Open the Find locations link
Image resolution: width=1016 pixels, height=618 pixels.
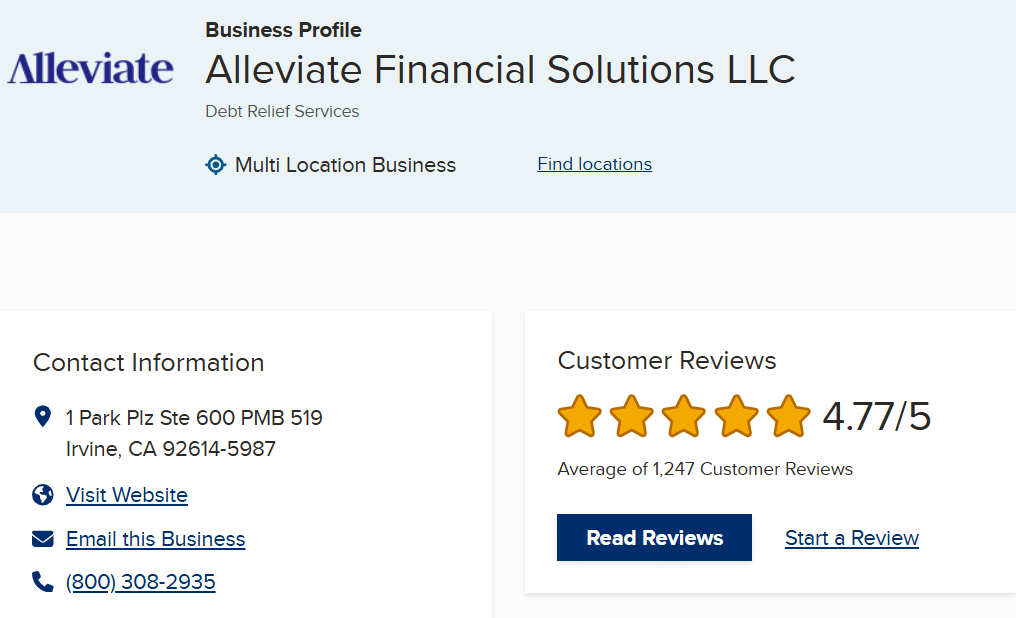coord(594,164)
